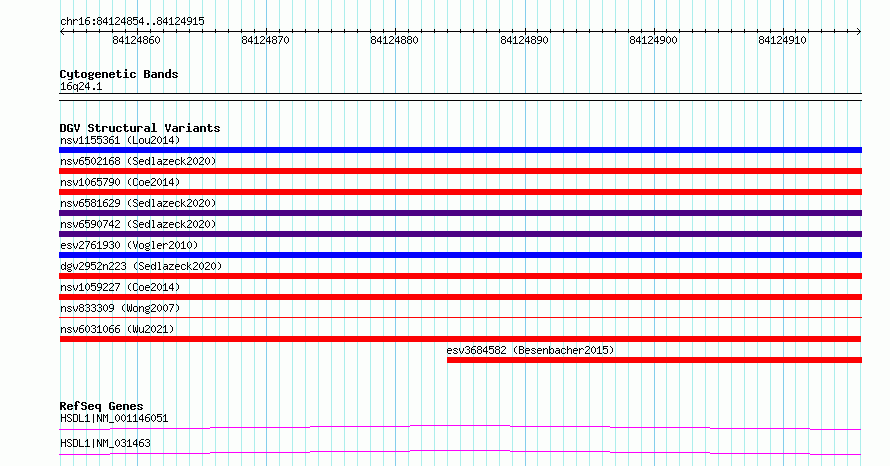Open the DGV Structural Variants track title
Viewport: 890px width, 466px height.
click(x=140, y=128)
